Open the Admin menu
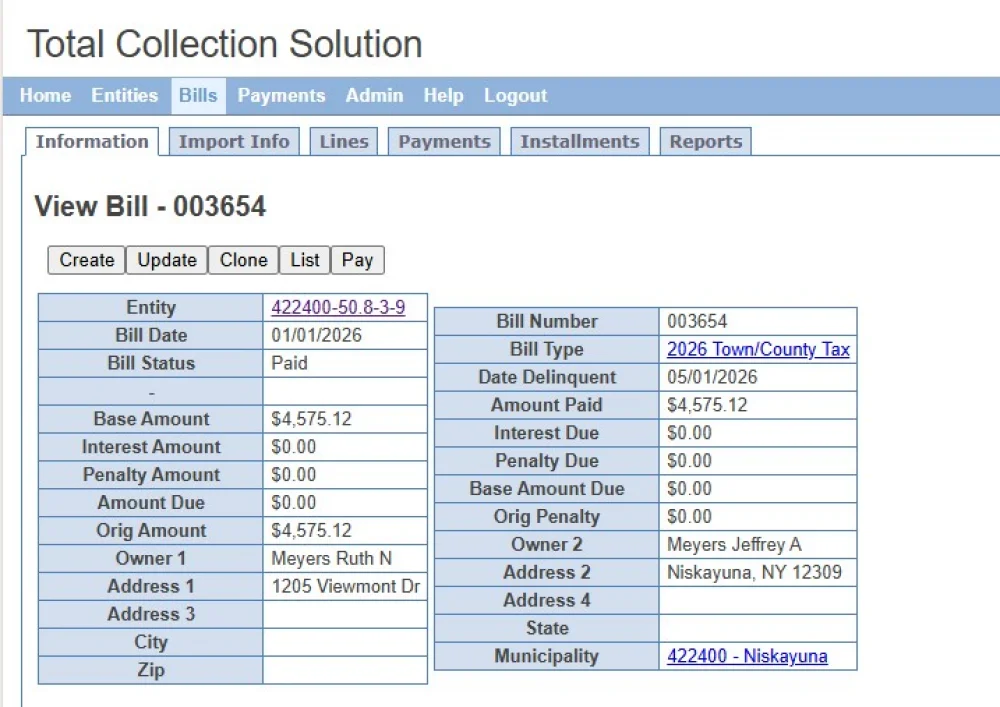 [374, 96]
